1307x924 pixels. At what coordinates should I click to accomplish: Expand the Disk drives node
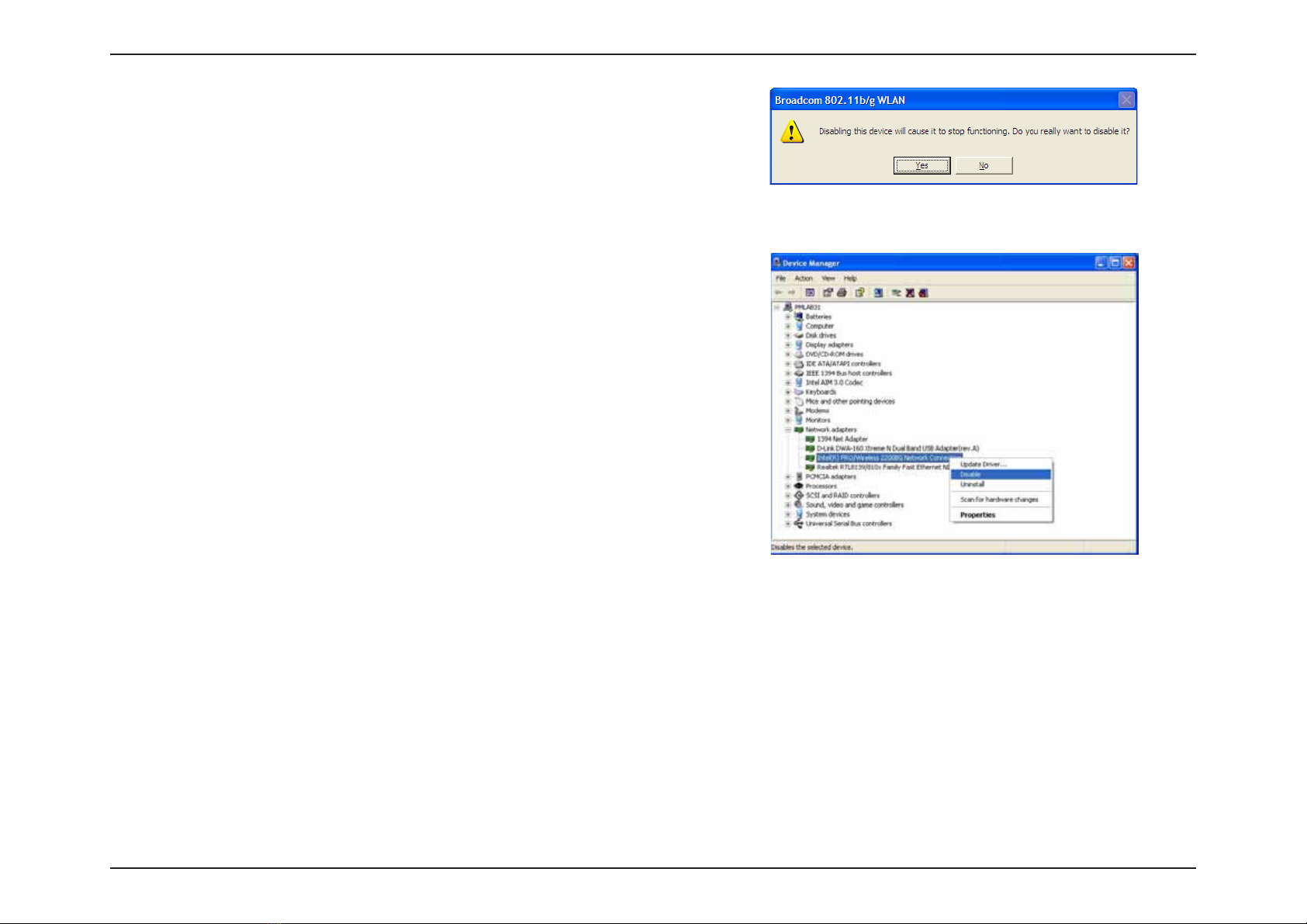(787, 335)
